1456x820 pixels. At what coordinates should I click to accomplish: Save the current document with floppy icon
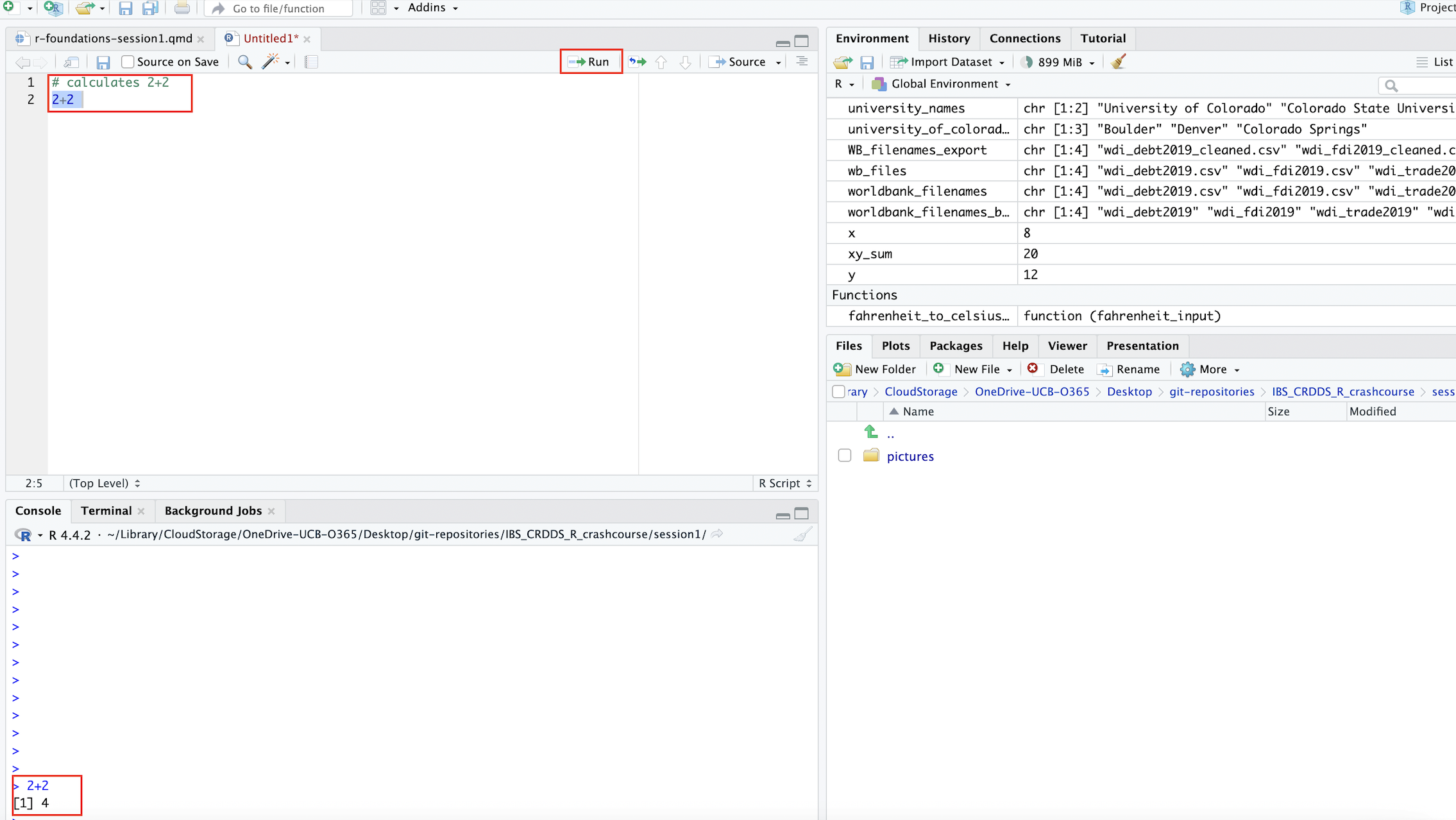[103, 62]
